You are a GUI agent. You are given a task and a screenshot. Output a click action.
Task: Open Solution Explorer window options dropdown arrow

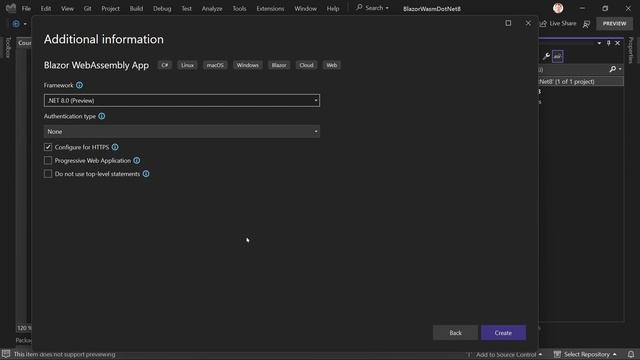(x=599, y=43)
